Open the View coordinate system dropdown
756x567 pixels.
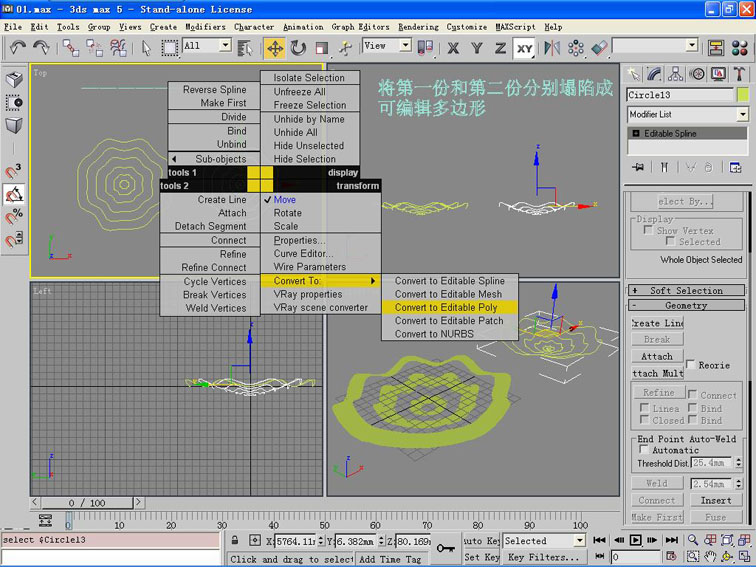pos(405,45)
